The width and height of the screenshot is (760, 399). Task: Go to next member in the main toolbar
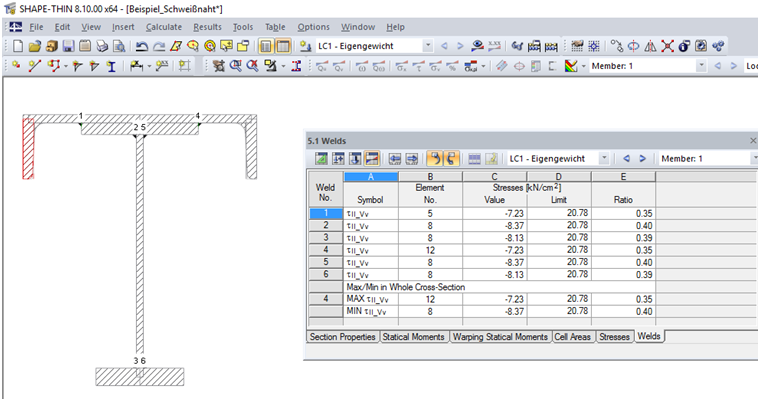click(x=734, y=65)
